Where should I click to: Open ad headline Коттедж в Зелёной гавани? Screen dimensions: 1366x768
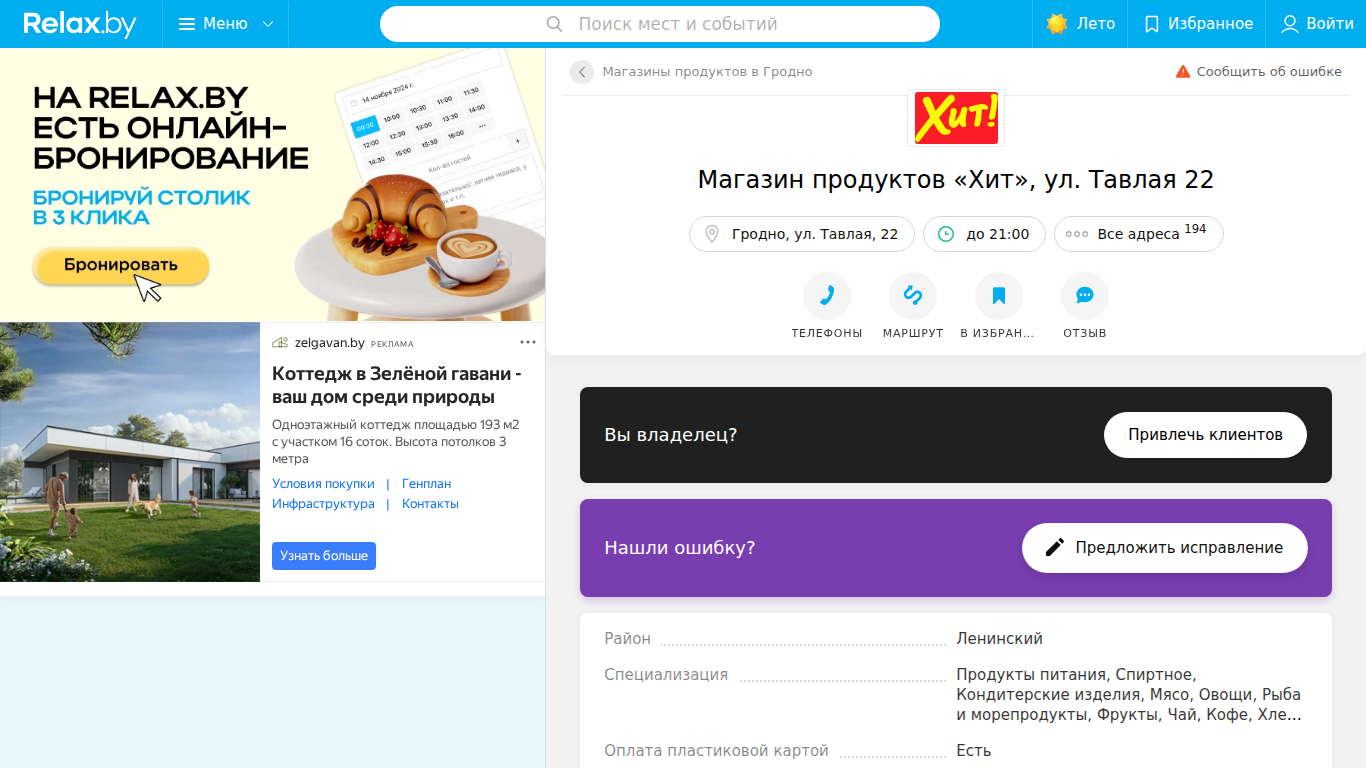(x=397, y=385)
